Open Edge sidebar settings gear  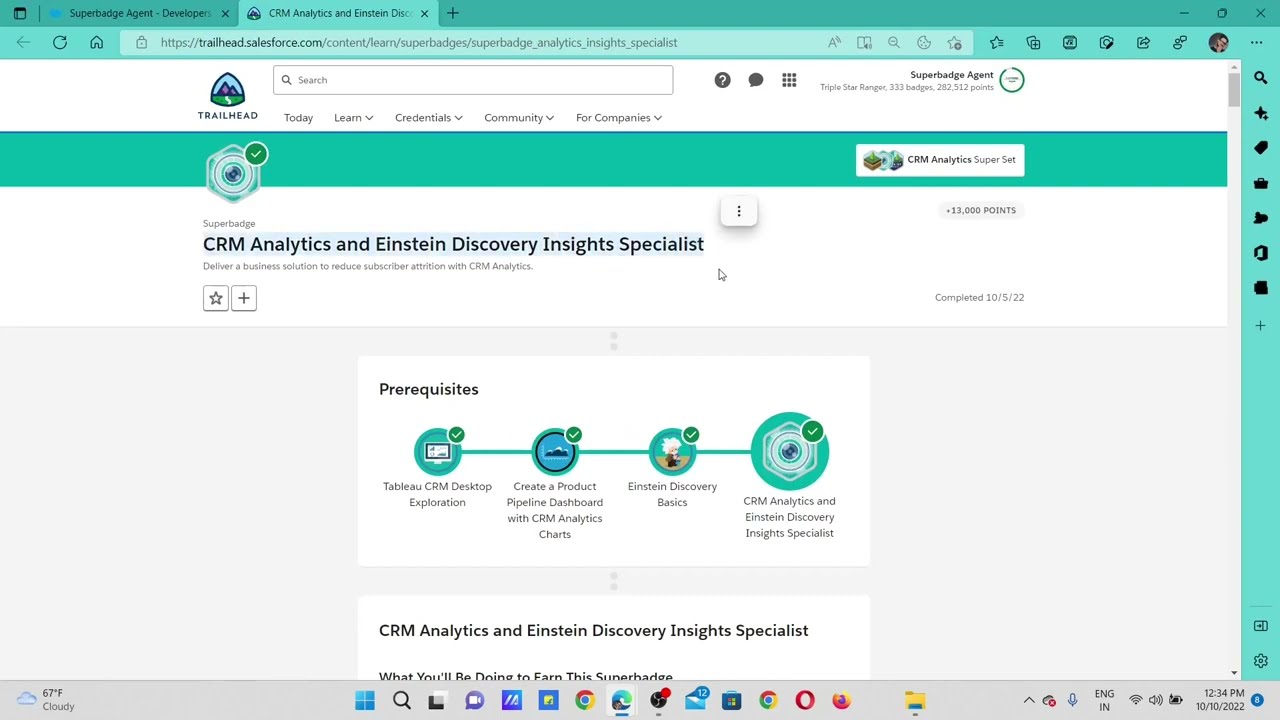tap(1261, 661)
